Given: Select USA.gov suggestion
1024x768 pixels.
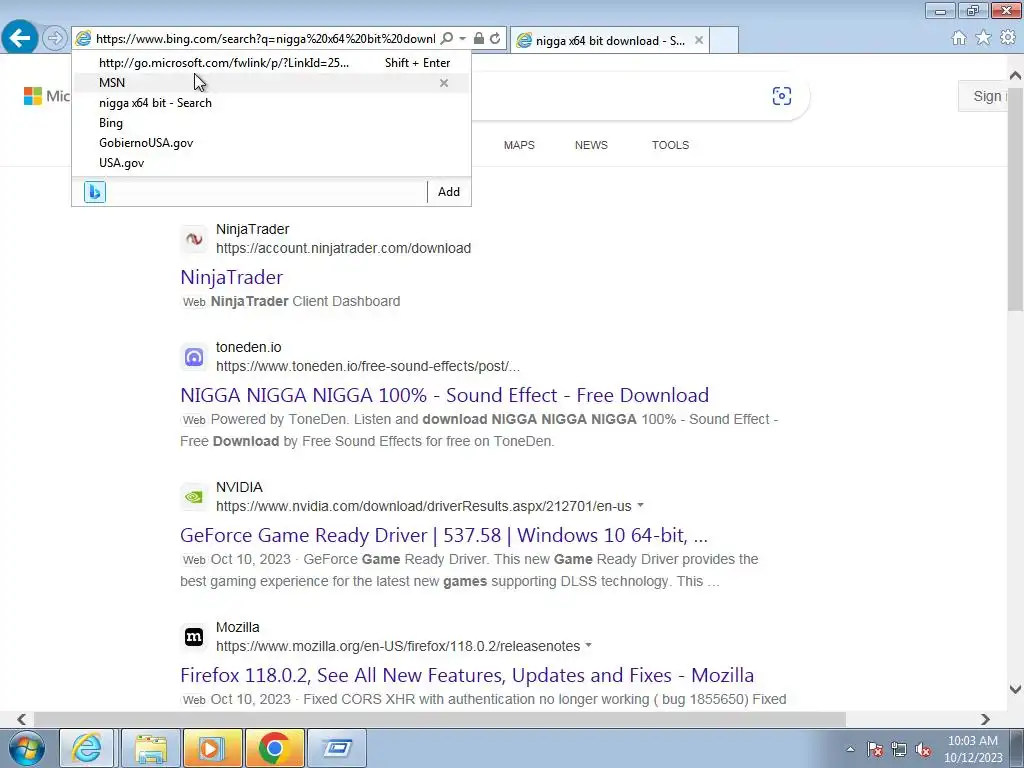Looking at the screenshot, I should point(271,163).
